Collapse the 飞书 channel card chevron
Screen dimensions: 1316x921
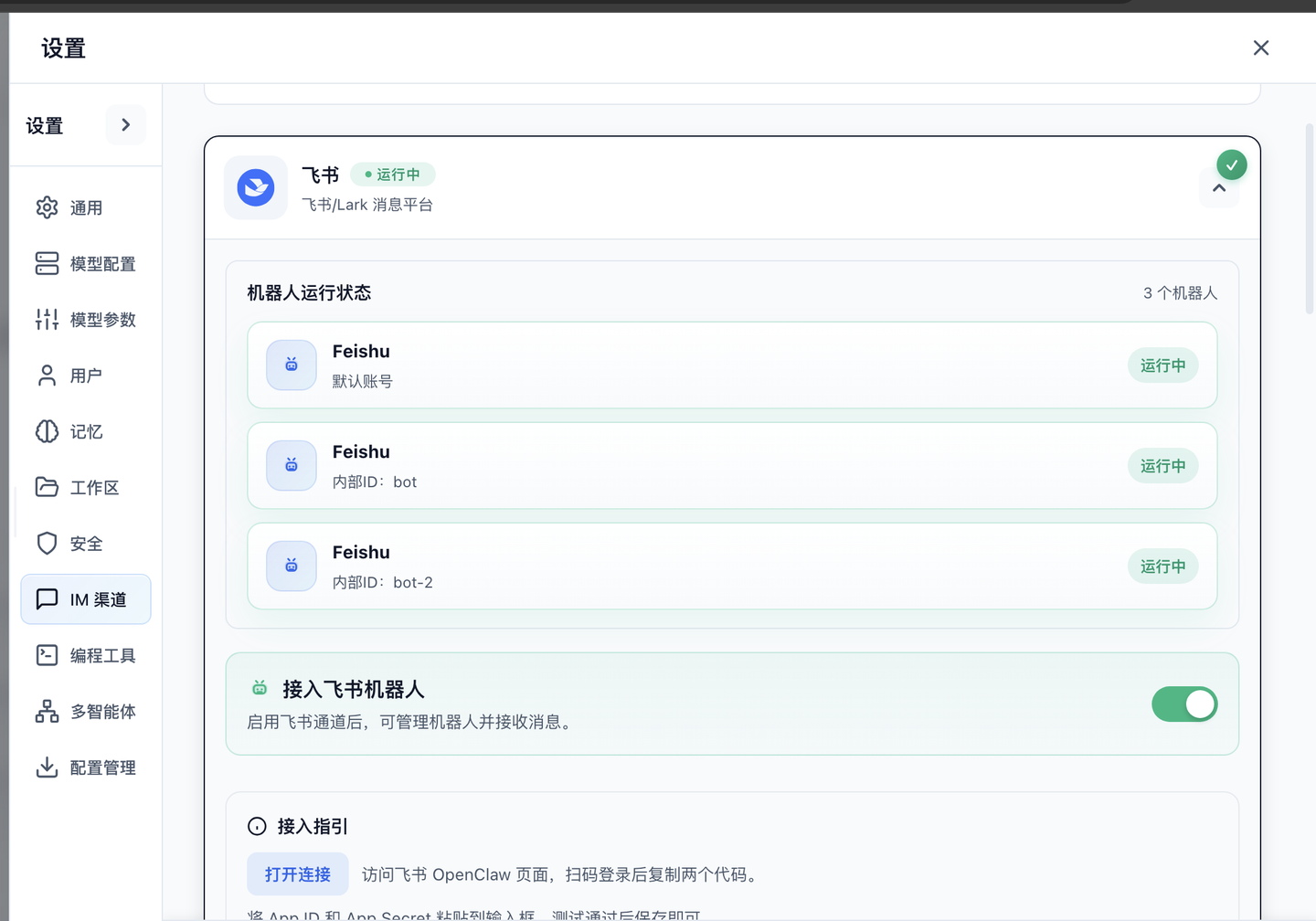(1219, 188)
